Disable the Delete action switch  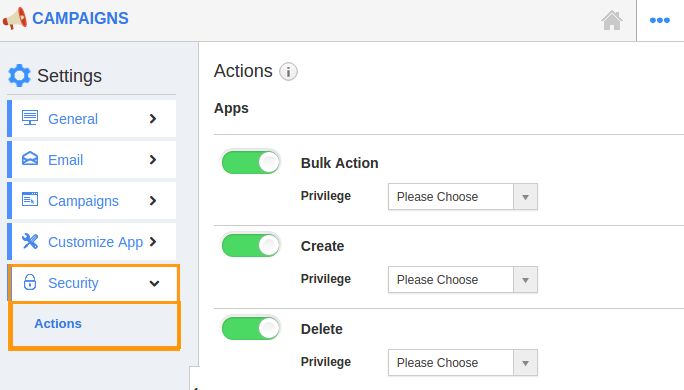250,328
